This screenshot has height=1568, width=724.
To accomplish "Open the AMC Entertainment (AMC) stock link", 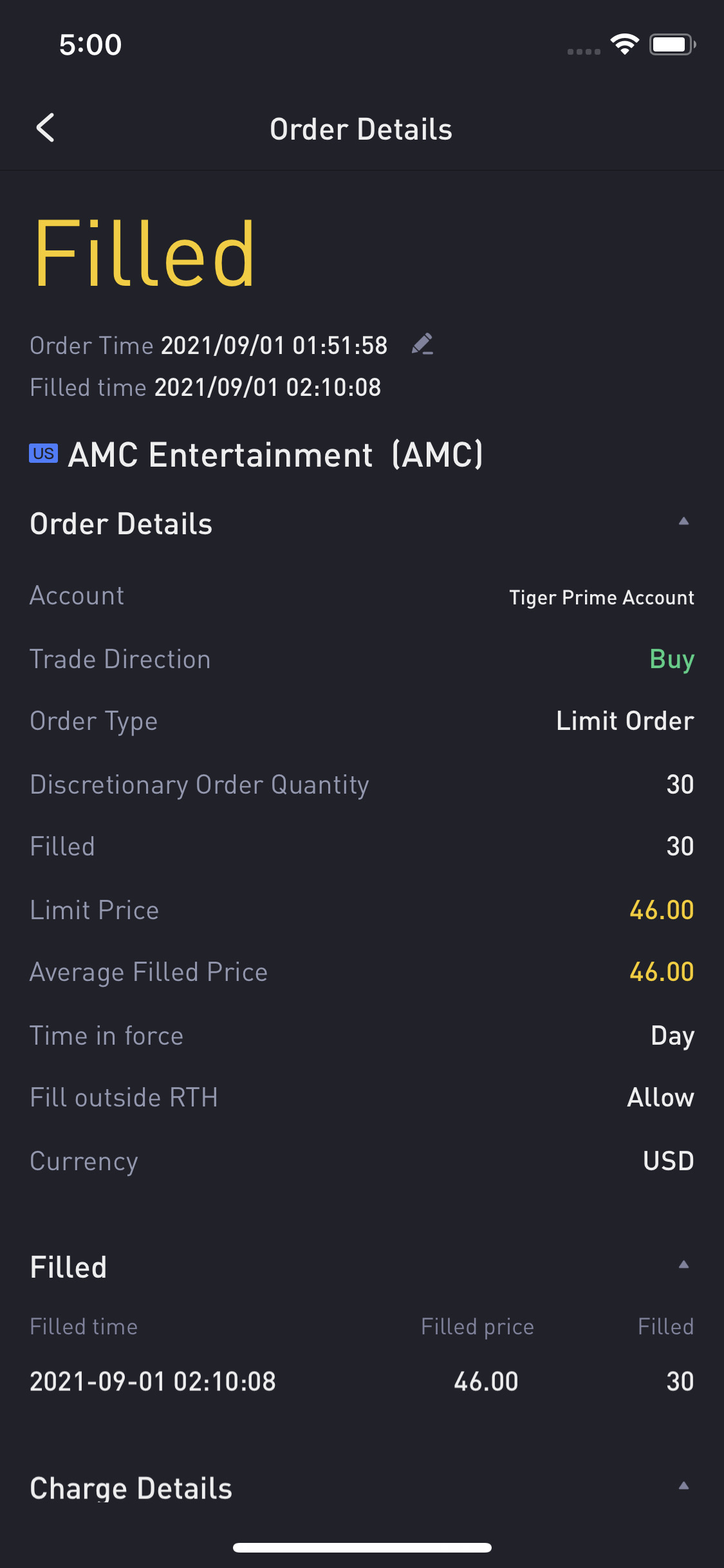I will (x=275, y=455).
